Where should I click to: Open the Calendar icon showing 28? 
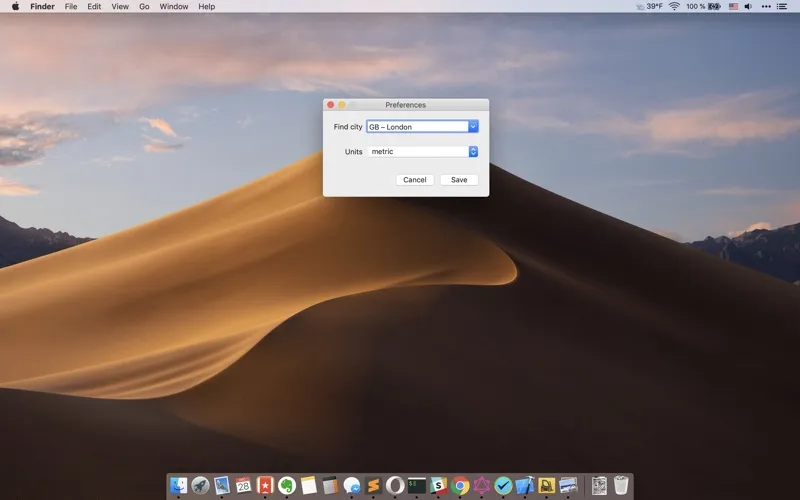tap(243, 485)
